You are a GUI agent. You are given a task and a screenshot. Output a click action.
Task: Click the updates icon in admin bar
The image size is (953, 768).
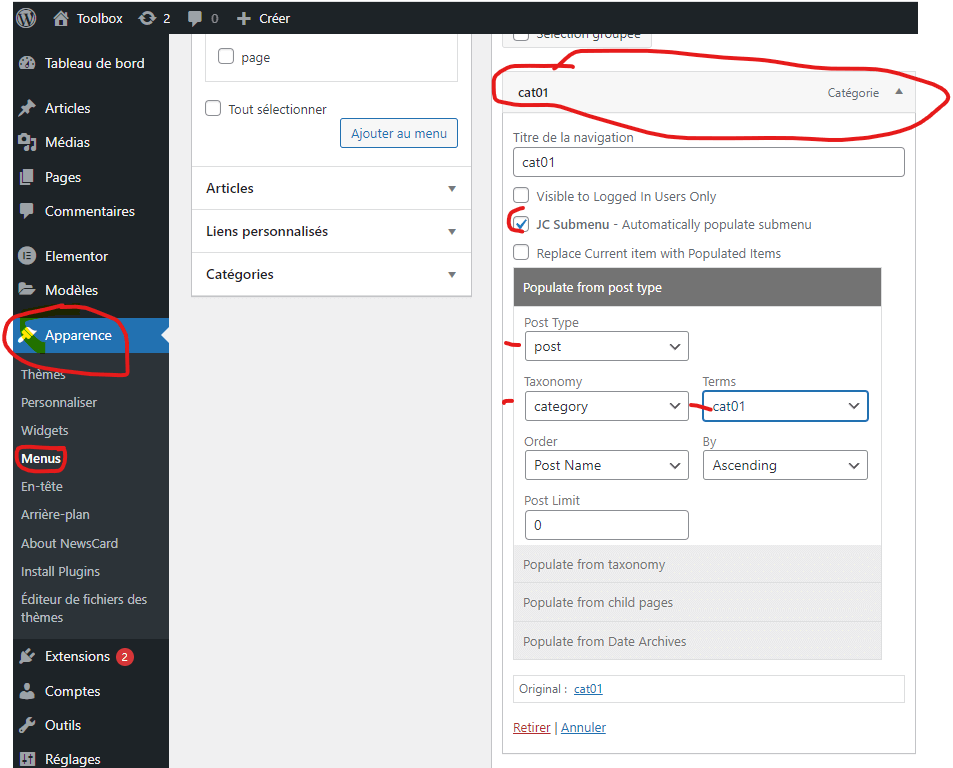(148, 18)
